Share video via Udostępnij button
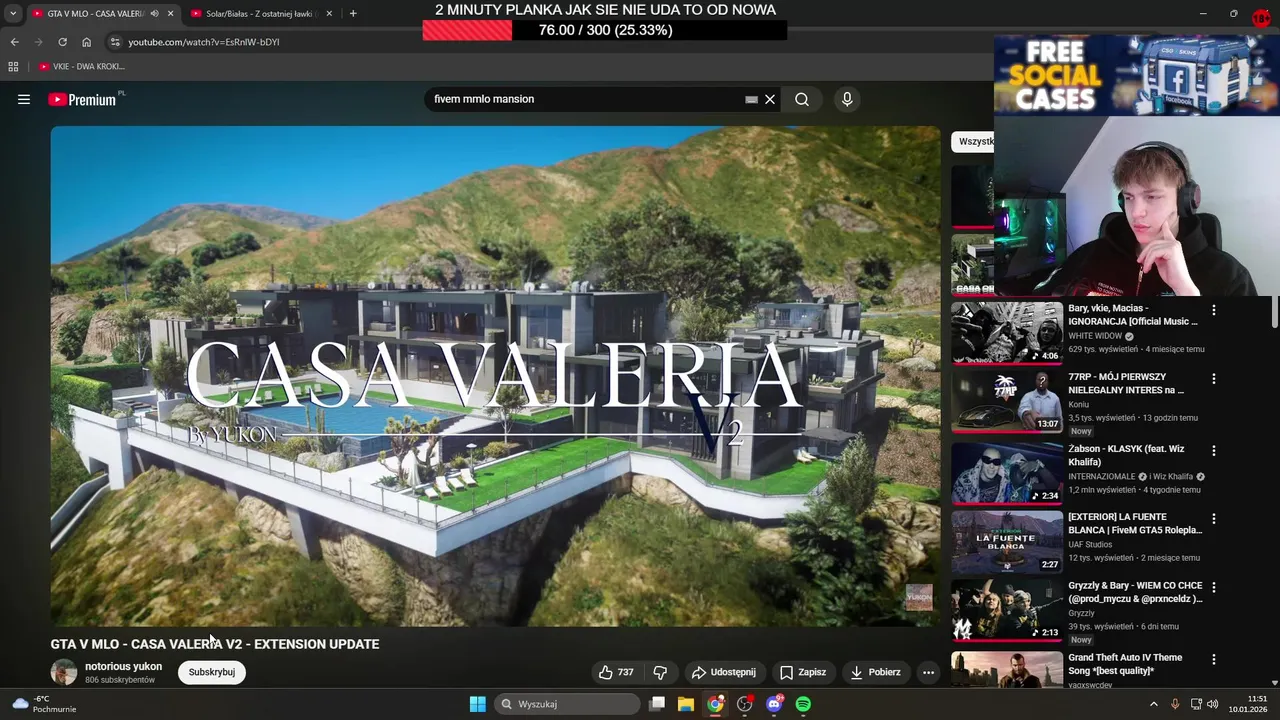1280x720 pixels. click(x=724, y=672)
